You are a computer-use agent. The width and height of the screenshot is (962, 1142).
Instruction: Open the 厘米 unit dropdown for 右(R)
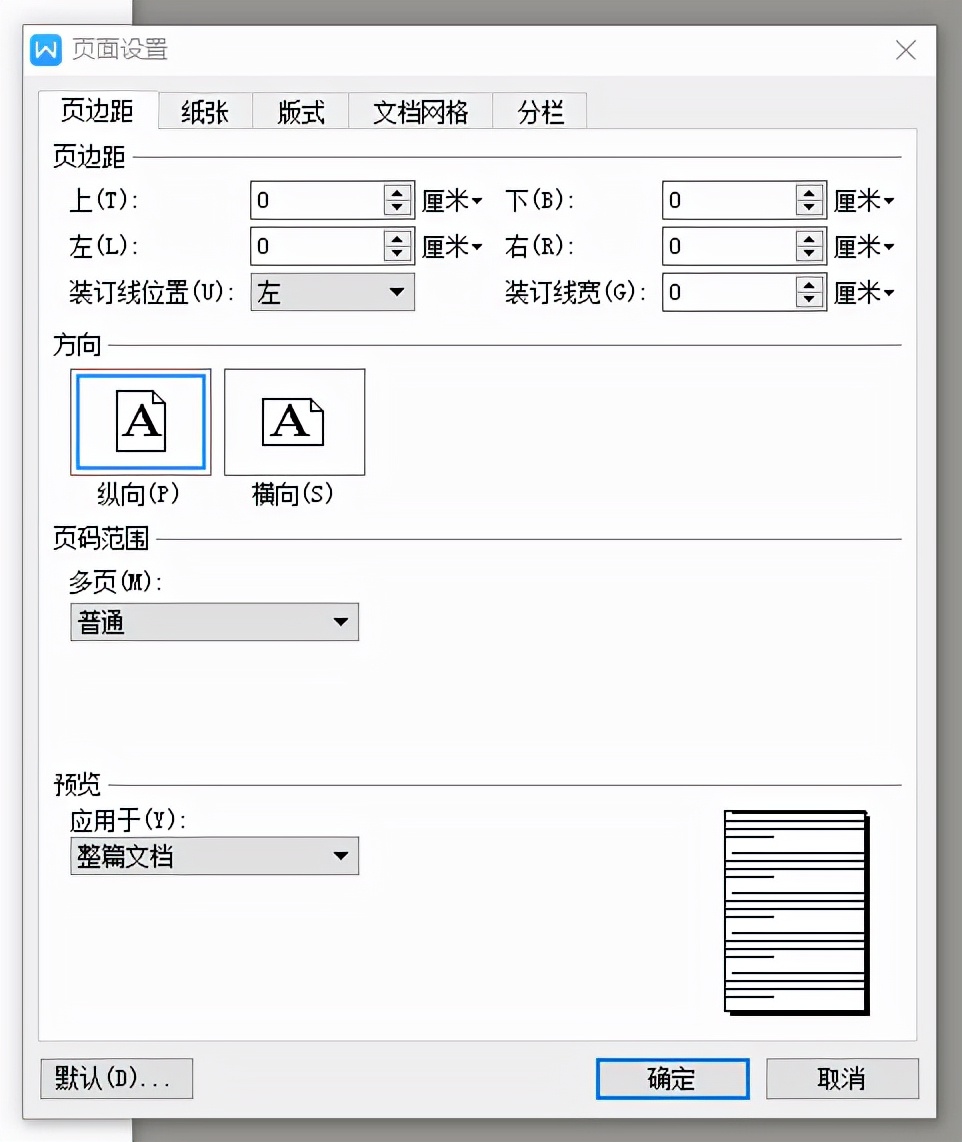[864, 247]
